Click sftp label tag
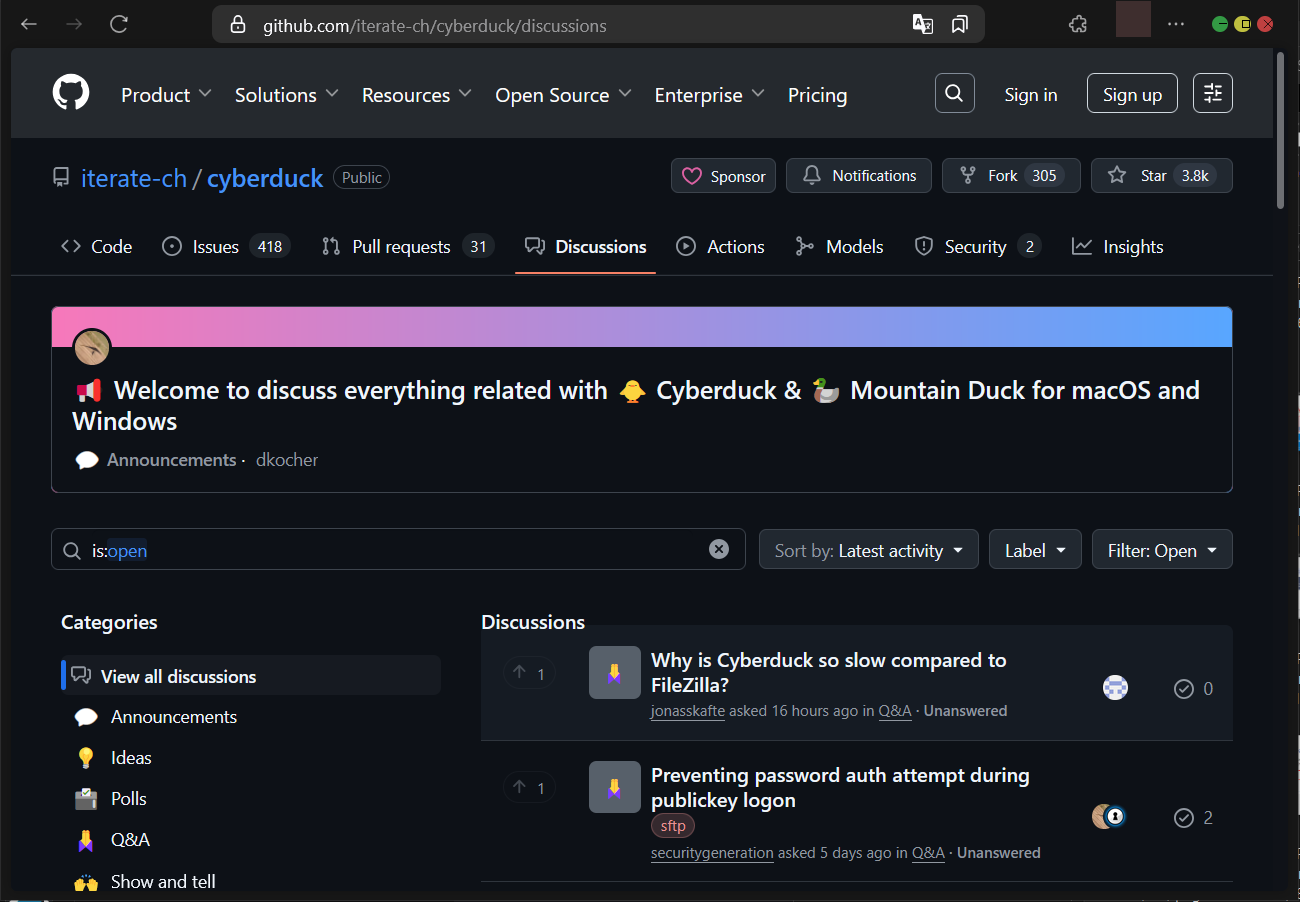The image size is (1300, 902). pos(673,826)
